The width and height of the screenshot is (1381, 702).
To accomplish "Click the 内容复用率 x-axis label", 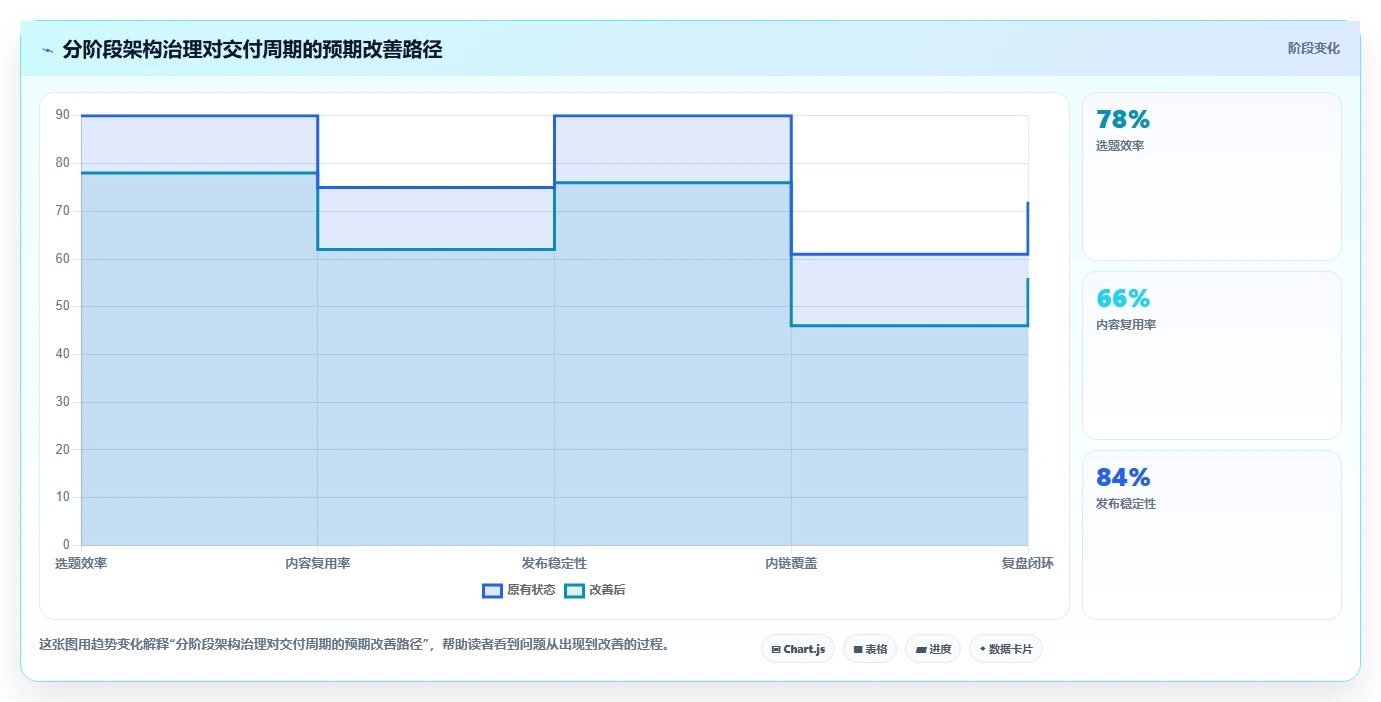I will pyautogui.click(x=318, y=564).
